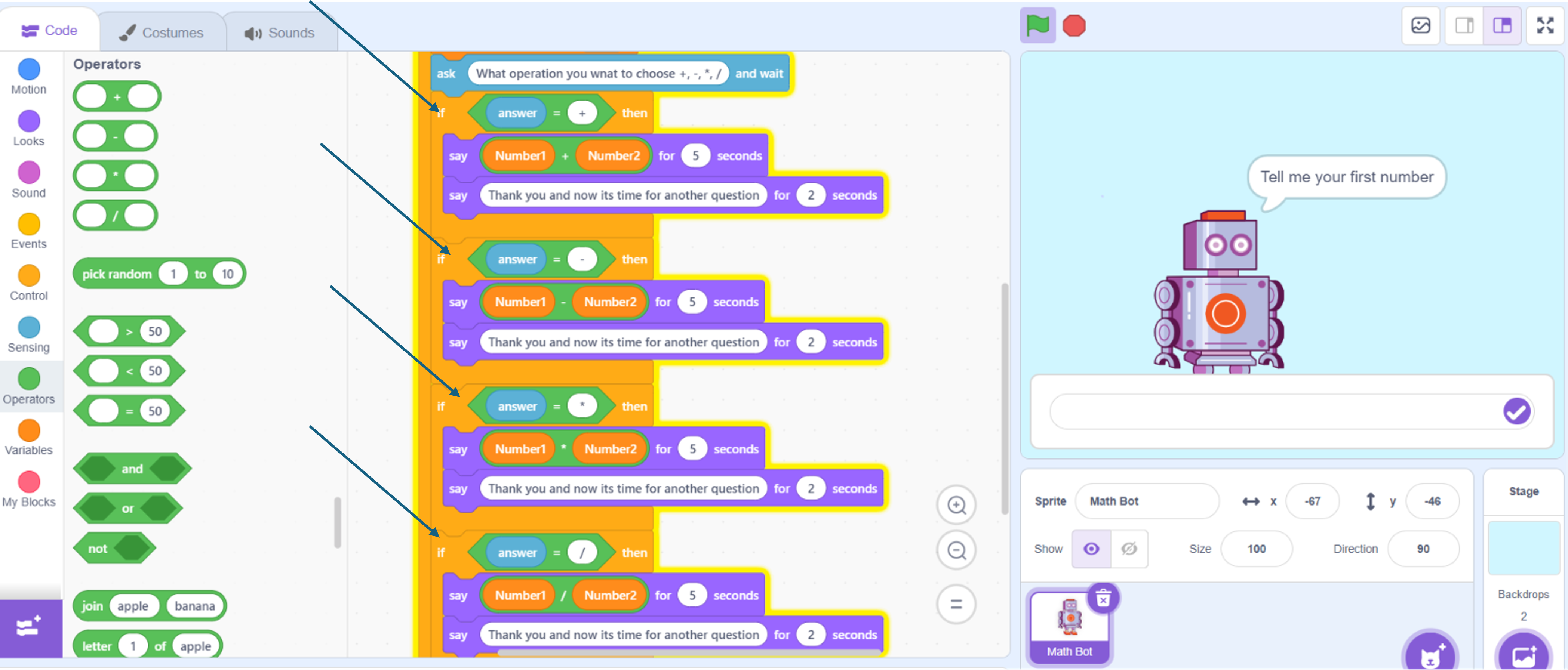The width and height of the screenshot is (1568, 670).
Task: Zoom in on the code workspace
Action: point(956,505)
